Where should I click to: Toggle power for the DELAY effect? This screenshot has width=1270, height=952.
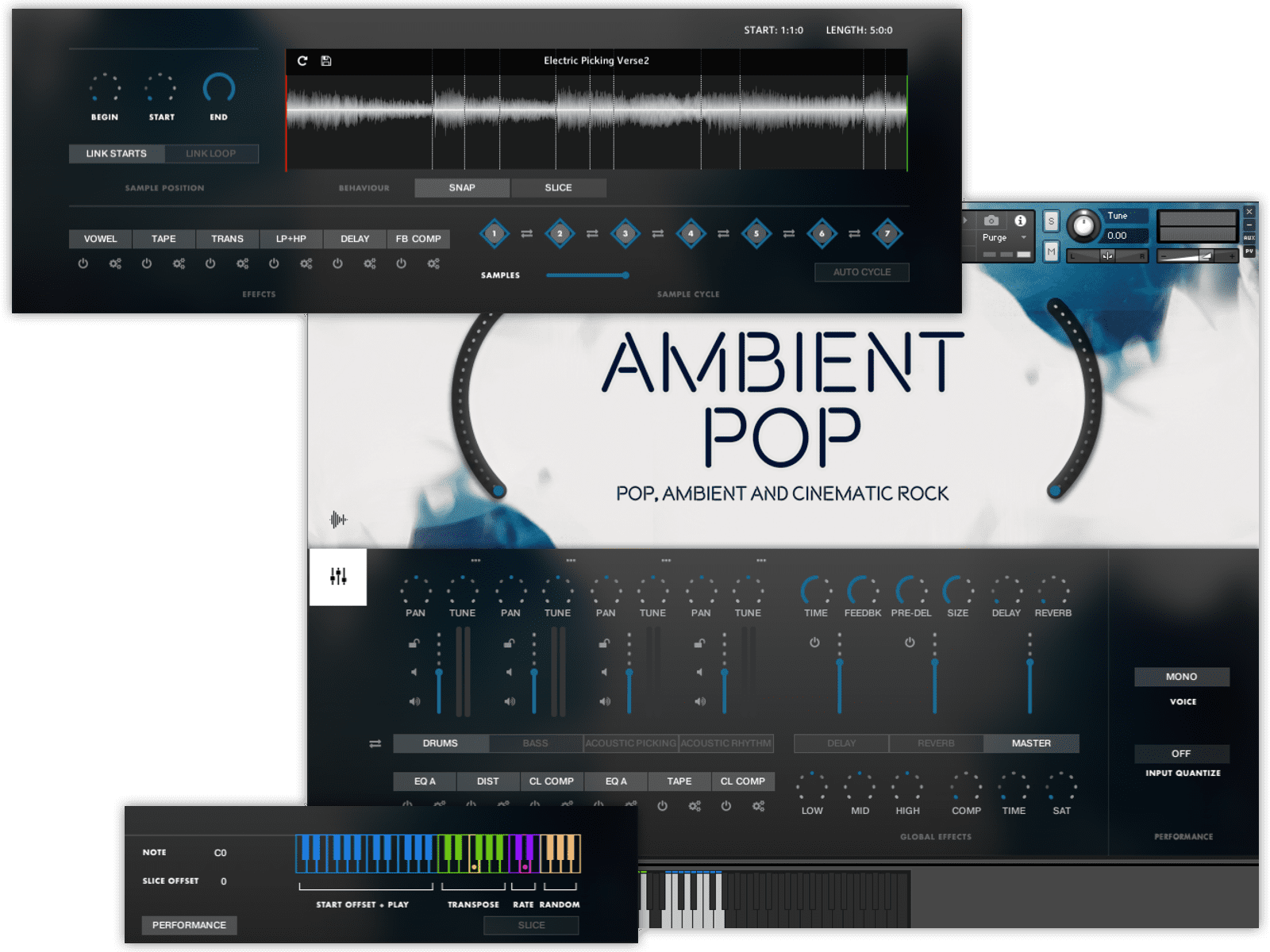(338, 263)
